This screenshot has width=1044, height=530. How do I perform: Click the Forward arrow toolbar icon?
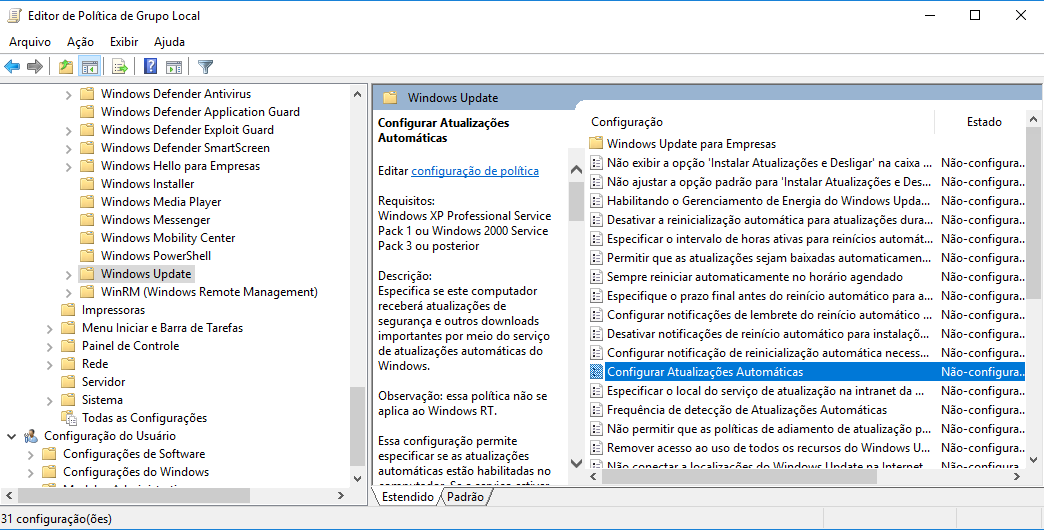35,67
